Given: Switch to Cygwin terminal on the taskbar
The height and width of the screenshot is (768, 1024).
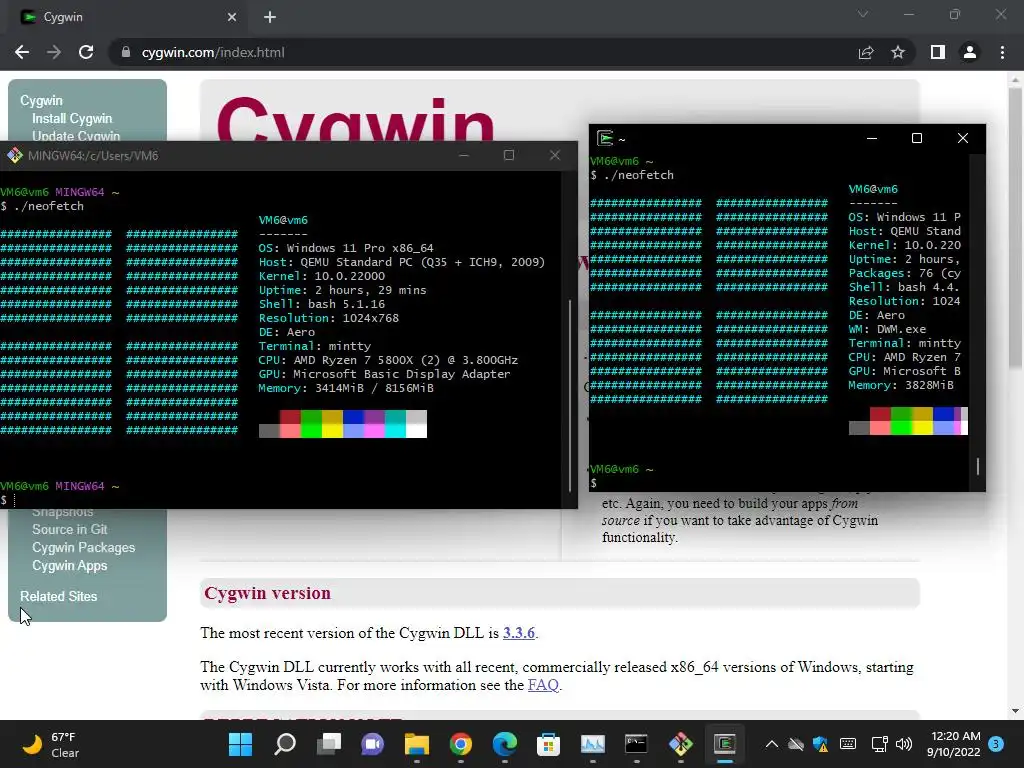Looking at the screenshot, I should click(724, 744).
